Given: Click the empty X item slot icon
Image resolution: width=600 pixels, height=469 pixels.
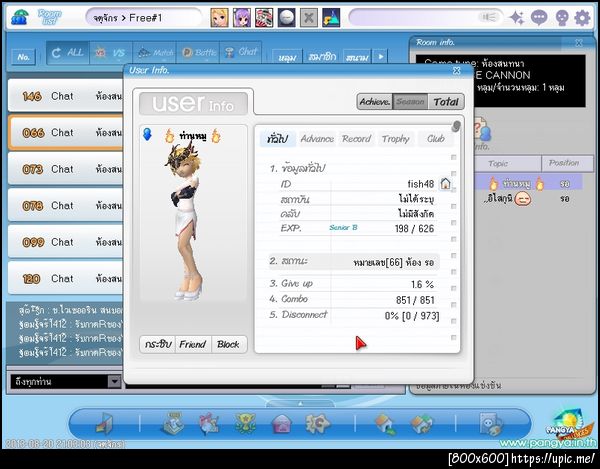Looking at the screenshot, I should pos(309,18).
